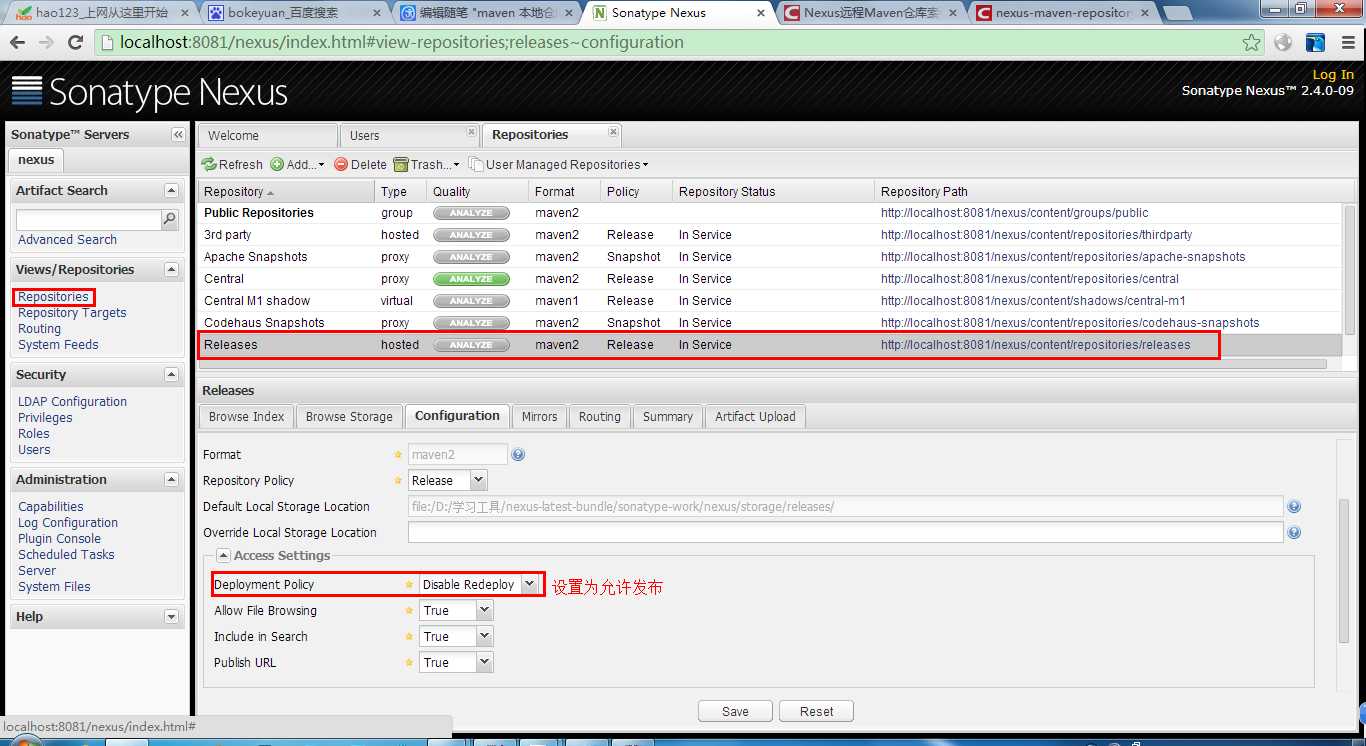Open the Deployment Policy dropdown
This screenshot has height=746, width=1366.
coord(530,584)
